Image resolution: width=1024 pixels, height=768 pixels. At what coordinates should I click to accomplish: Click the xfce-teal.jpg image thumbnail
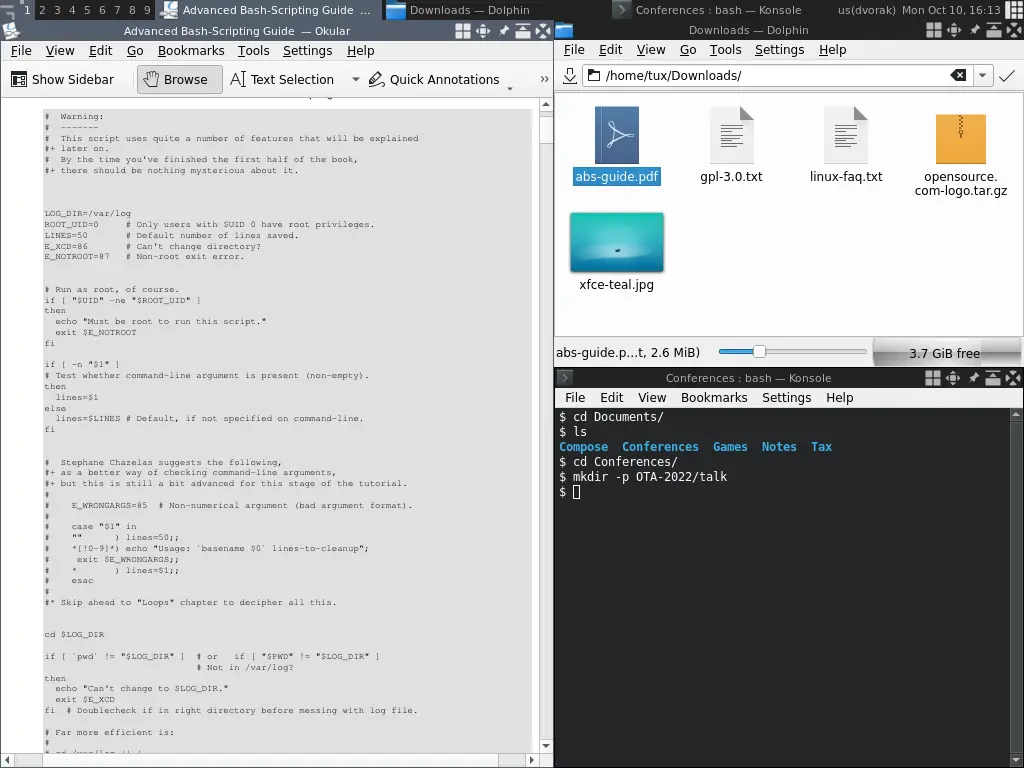click(617, 242)
